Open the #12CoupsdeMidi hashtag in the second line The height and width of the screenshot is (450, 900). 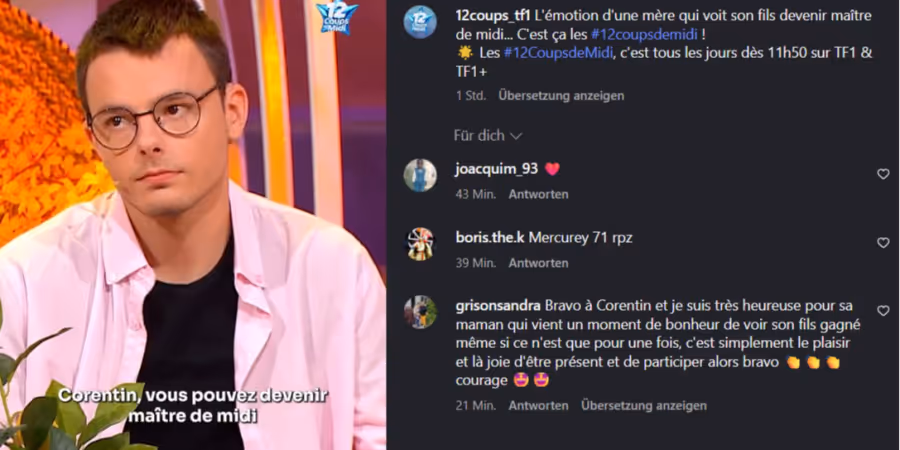(554, 53)
